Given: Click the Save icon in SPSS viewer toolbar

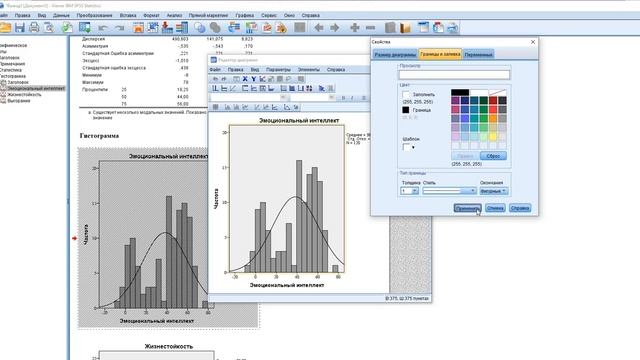Looking at the screenshot, I should click(20, 28).
